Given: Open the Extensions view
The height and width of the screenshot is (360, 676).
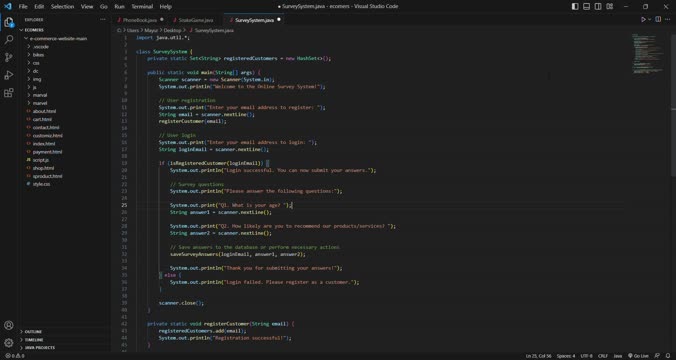Looking at the screenshot, I should click(x=9, y=93).
